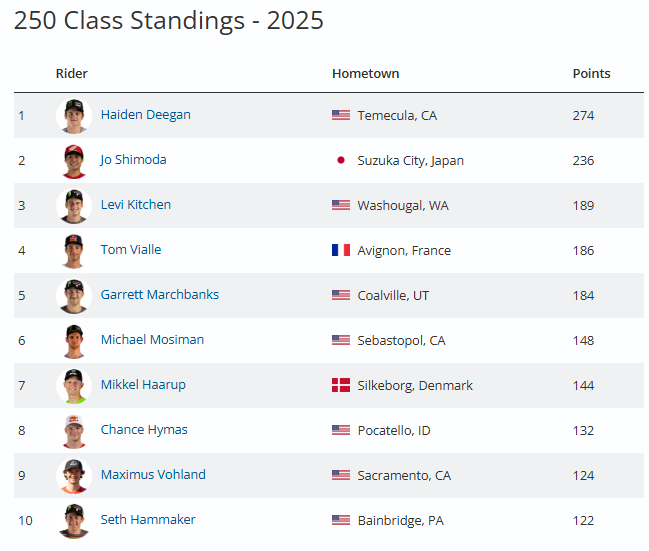This screenshot has height=551, width=649.
Task: Click Tom Vialle's rider avatar
Action: [74, 251]
